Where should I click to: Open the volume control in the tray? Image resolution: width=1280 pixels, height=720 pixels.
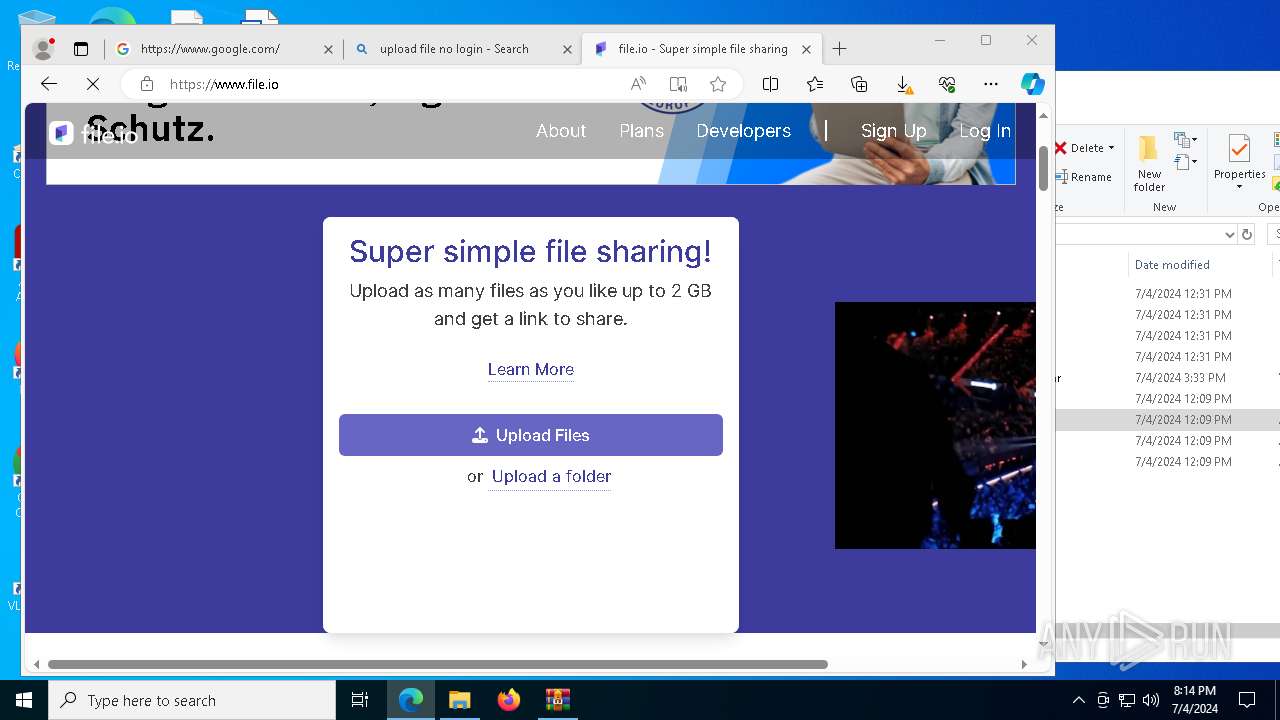point(1151,700)
